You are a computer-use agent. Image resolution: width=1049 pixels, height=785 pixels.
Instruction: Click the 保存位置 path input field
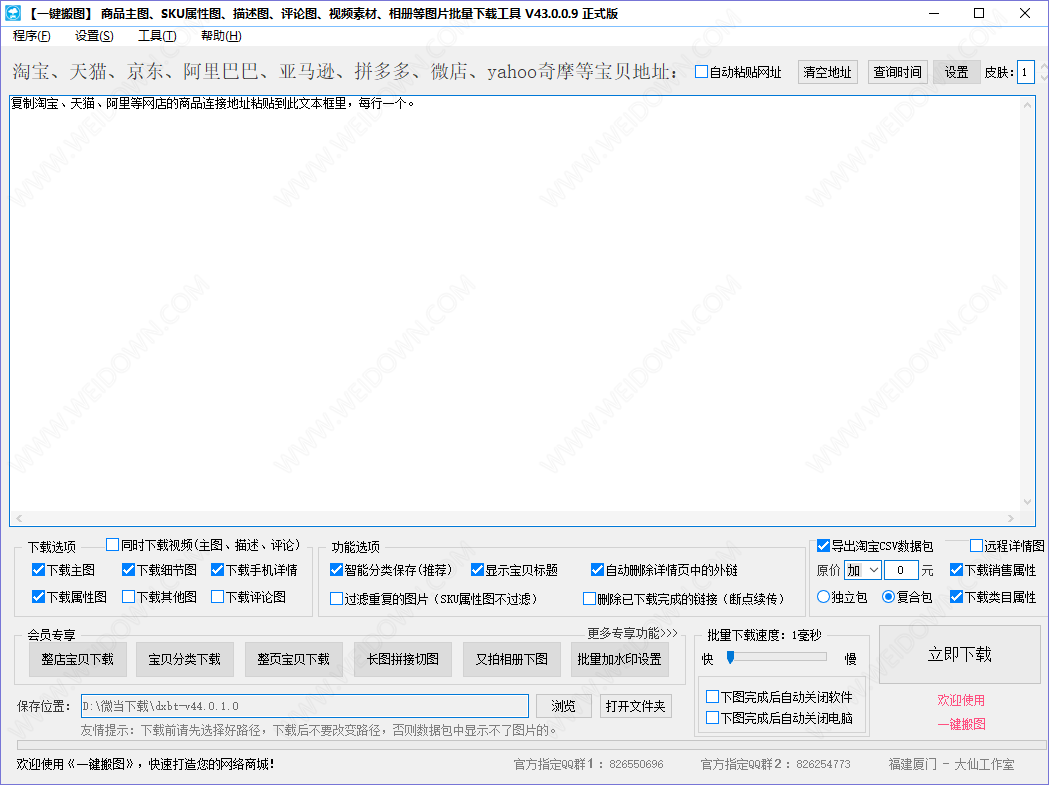[x=304, y=706]
